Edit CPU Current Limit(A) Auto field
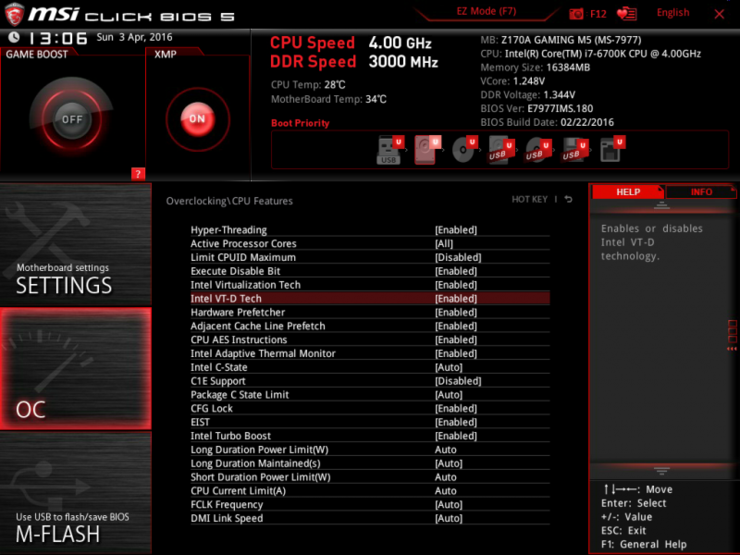This screenshot has width=740, height=555. [446, 491]
